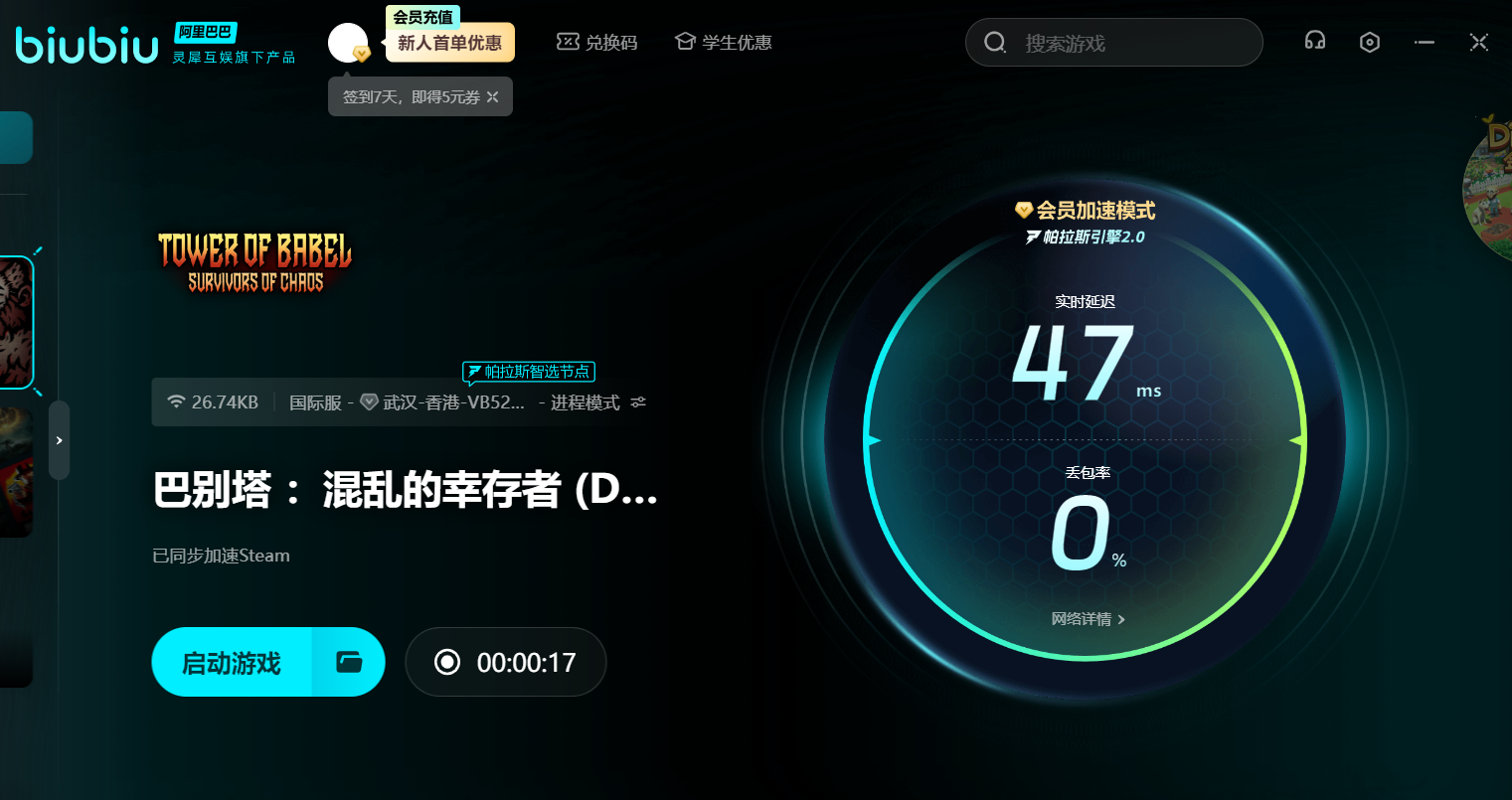
Task: Click the 新人首单优惠 promo banner
Action: point(449,43)
